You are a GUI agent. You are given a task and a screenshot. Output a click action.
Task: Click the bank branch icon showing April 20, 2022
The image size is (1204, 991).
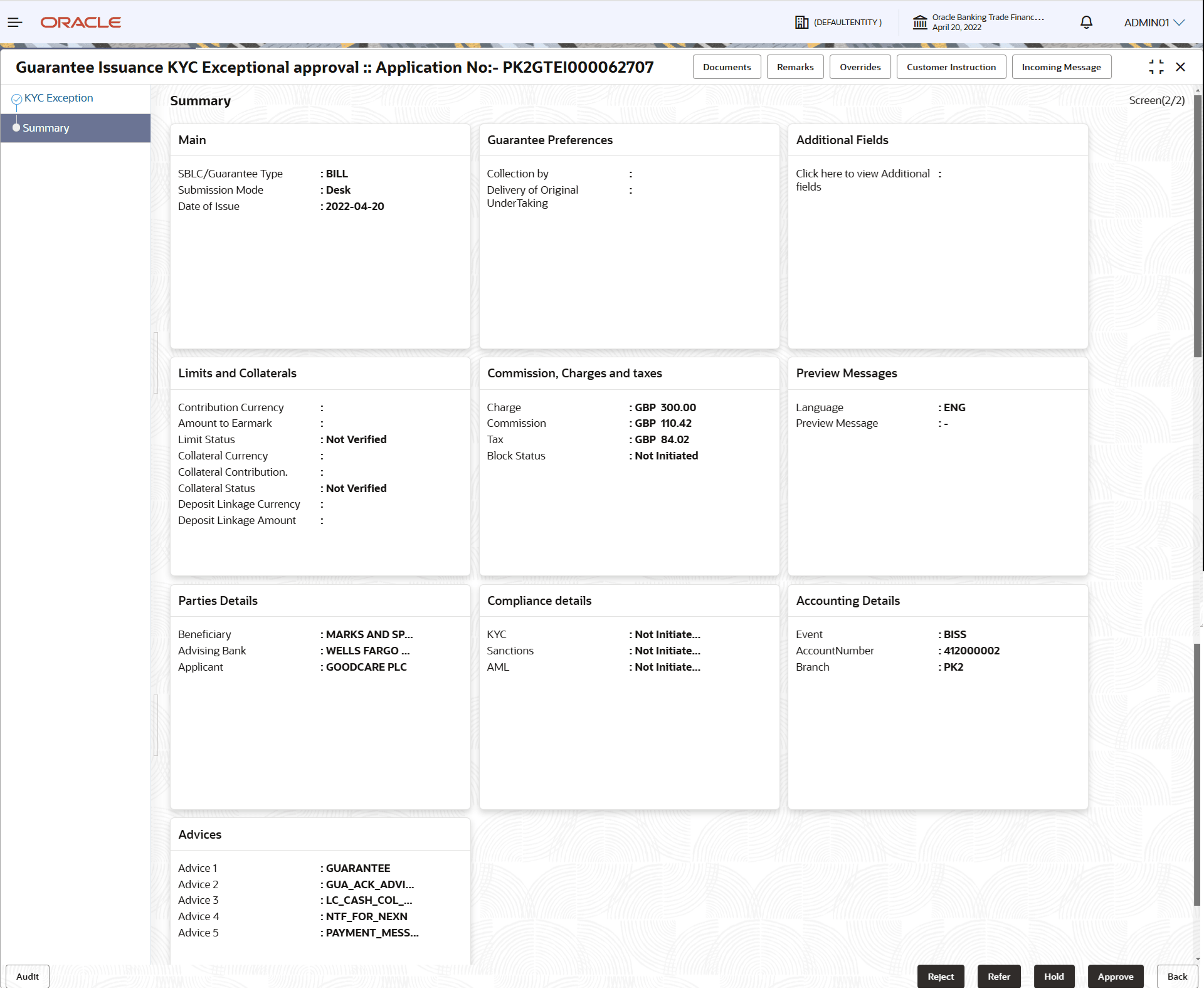[x=920, y=22]
